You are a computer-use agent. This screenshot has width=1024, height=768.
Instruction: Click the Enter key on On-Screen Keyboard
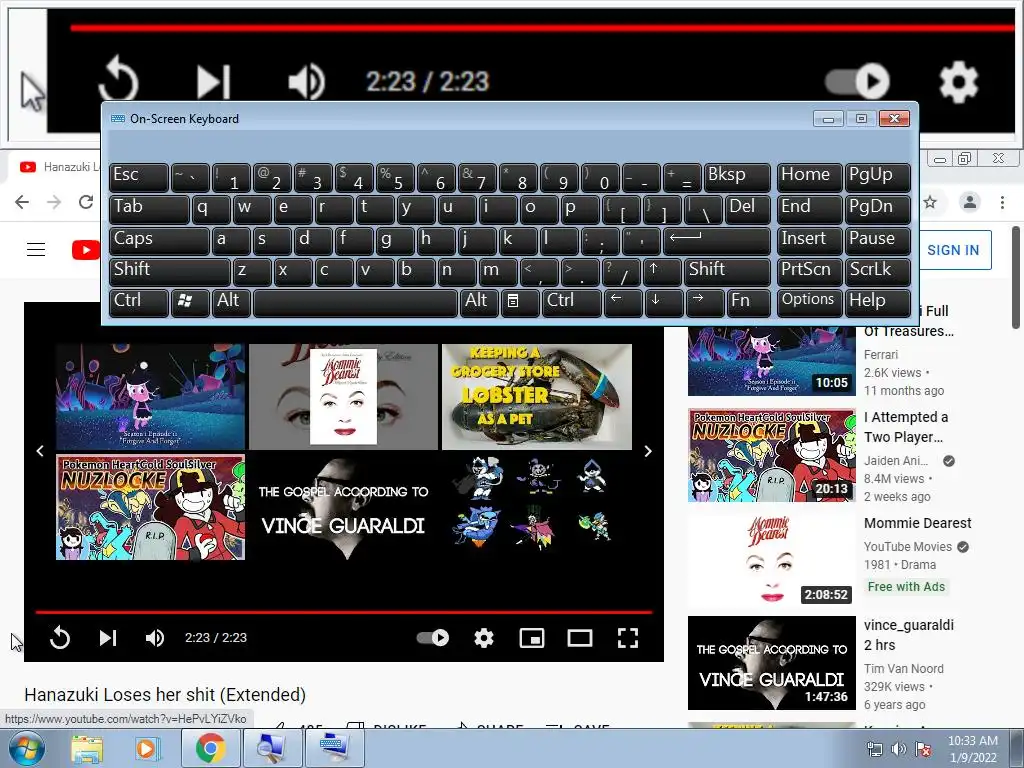pyautogui.click(x=716, y=240)
